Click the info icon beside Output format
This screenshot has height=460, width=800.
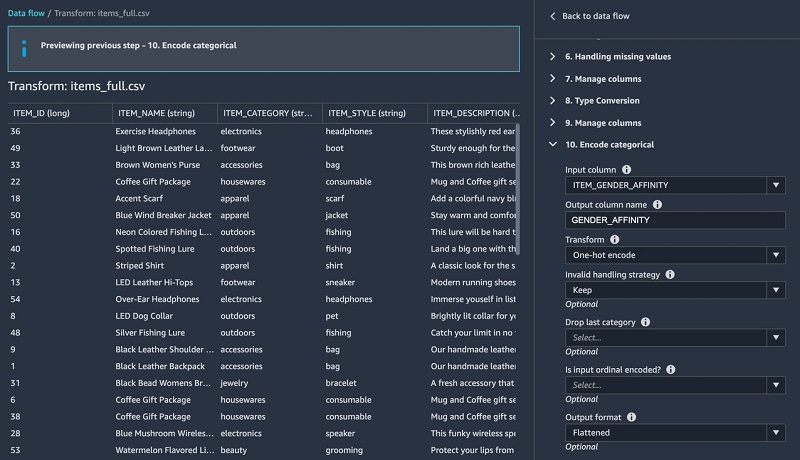[632, 417]
